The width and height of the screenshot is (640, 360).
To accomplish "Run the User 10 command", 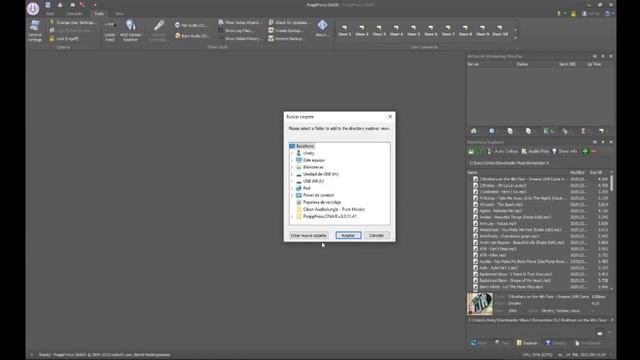I will click(500, 31).
